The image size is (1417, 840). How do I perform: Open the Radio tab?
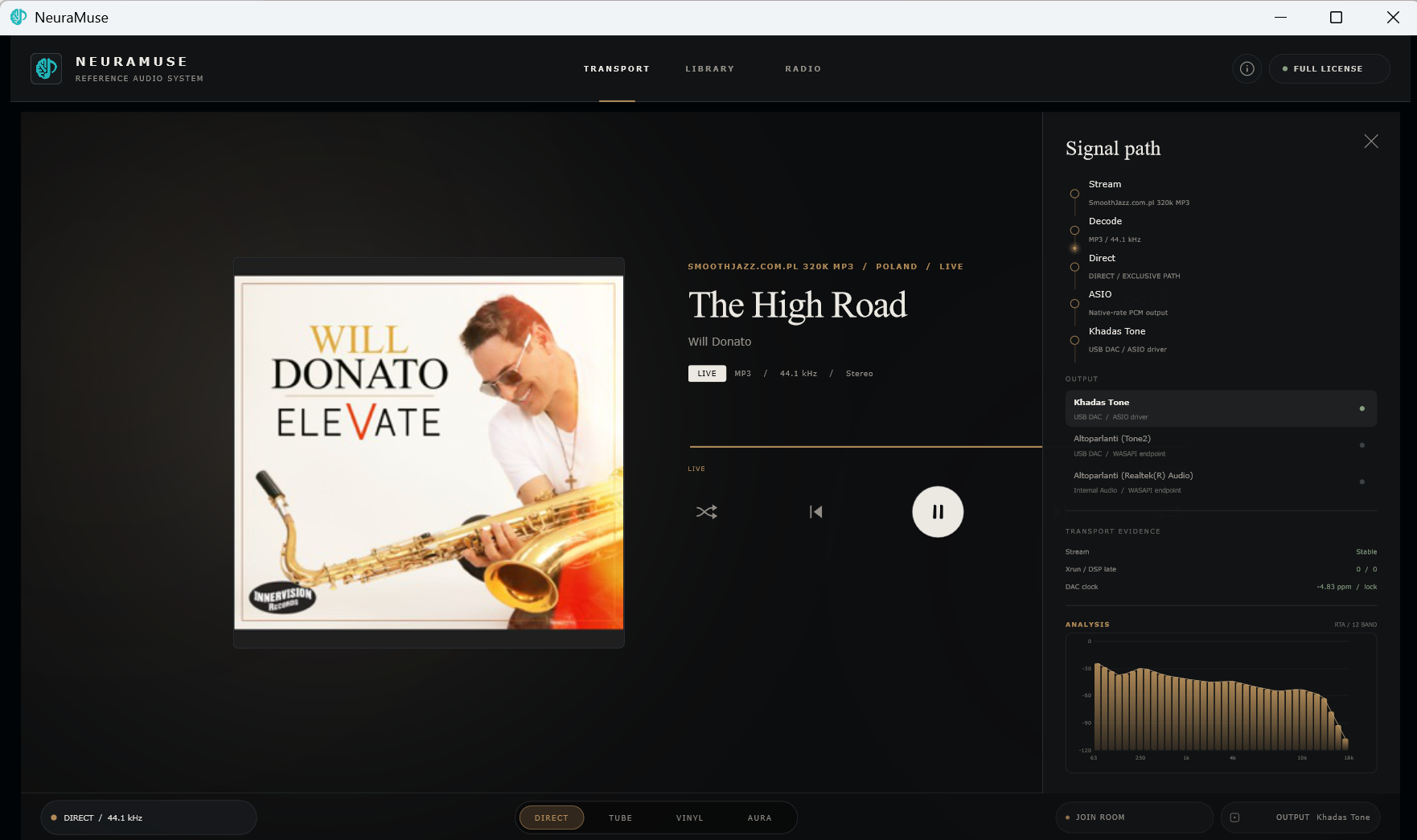click(803, 69)
